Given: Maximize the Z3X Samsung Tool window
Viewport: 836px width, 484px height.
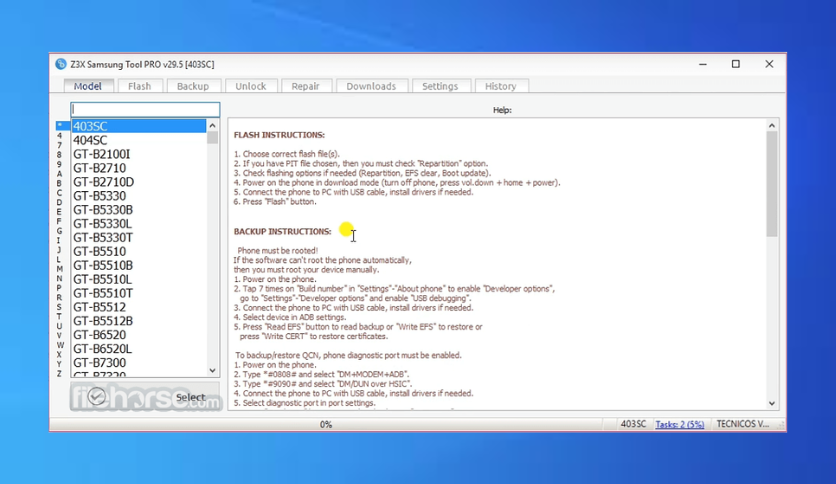Looking at the screenshot, I should click(x=736, y=64).
